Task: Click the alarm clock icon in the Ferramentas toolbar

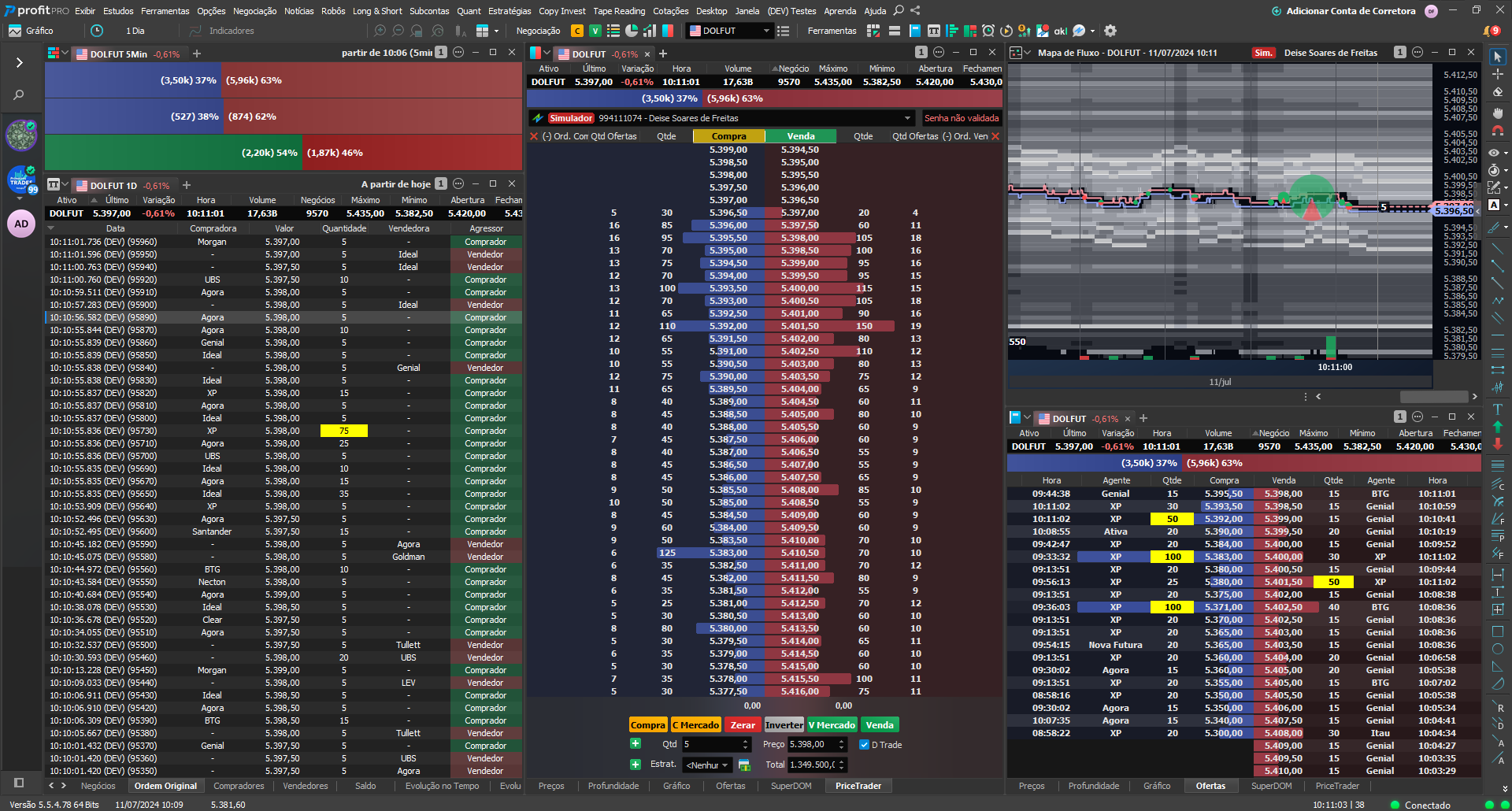Action: (x=988, y=31)
